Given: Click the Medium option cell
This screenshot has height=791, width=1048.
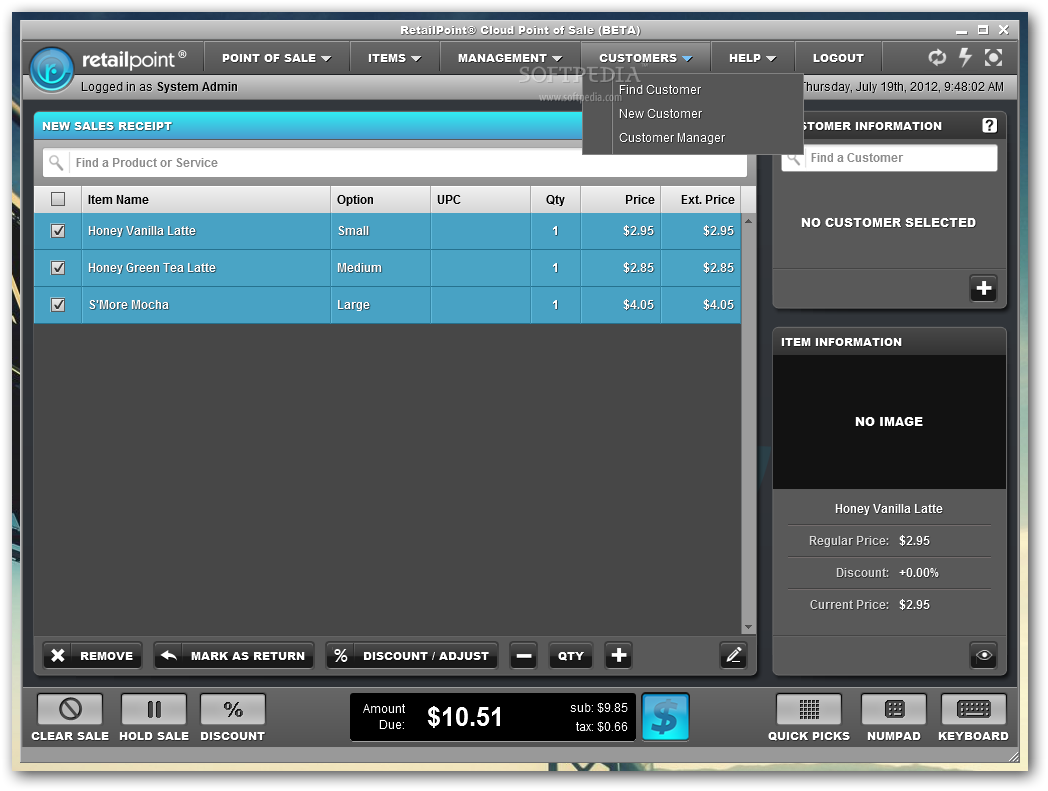Looking at the screenshot, I should (380, 267).
